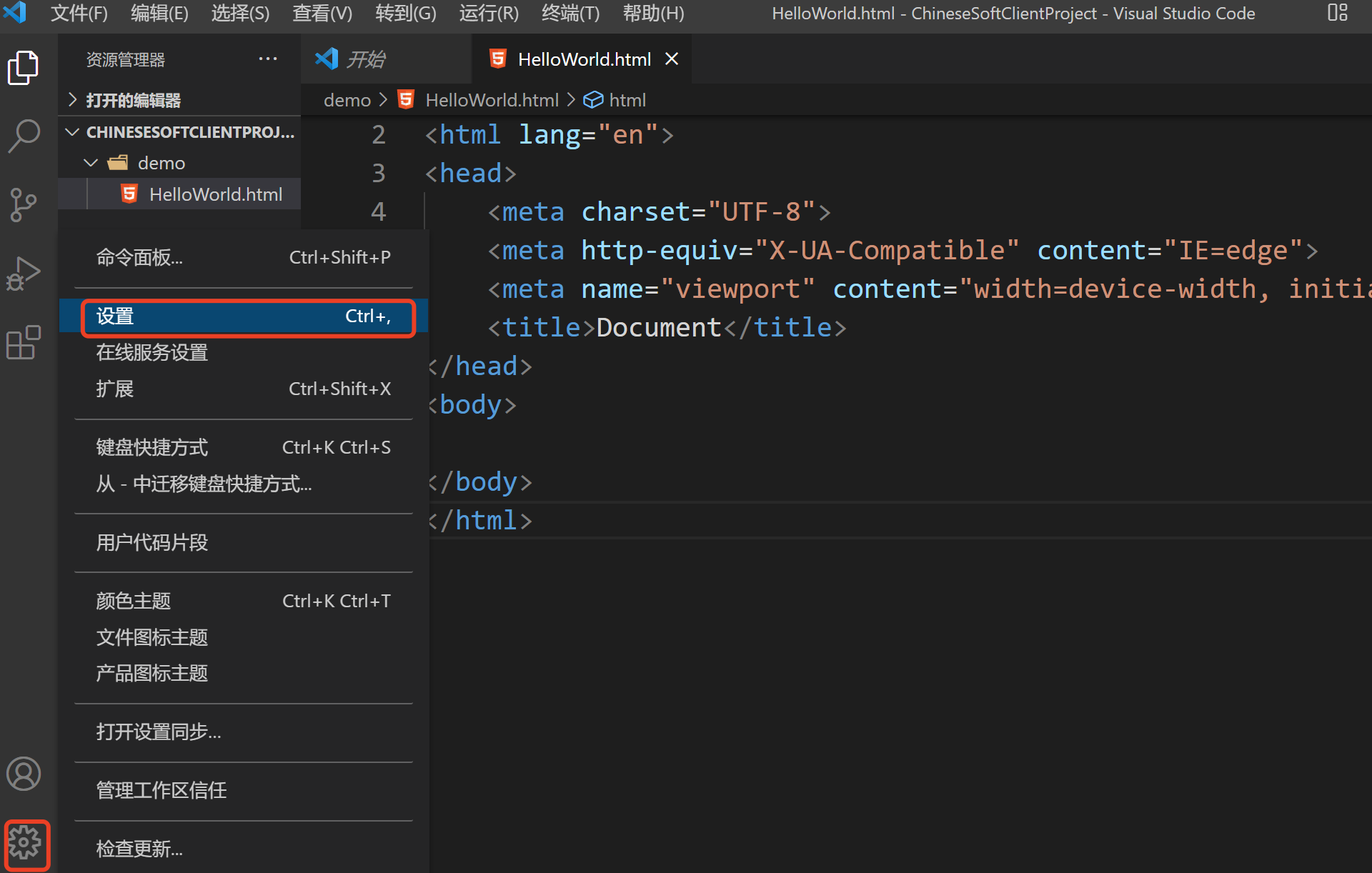Close the HelloWorld.html editor tab
The height and width of the screenshot is (873, 1372).
[x=672, y=59]
